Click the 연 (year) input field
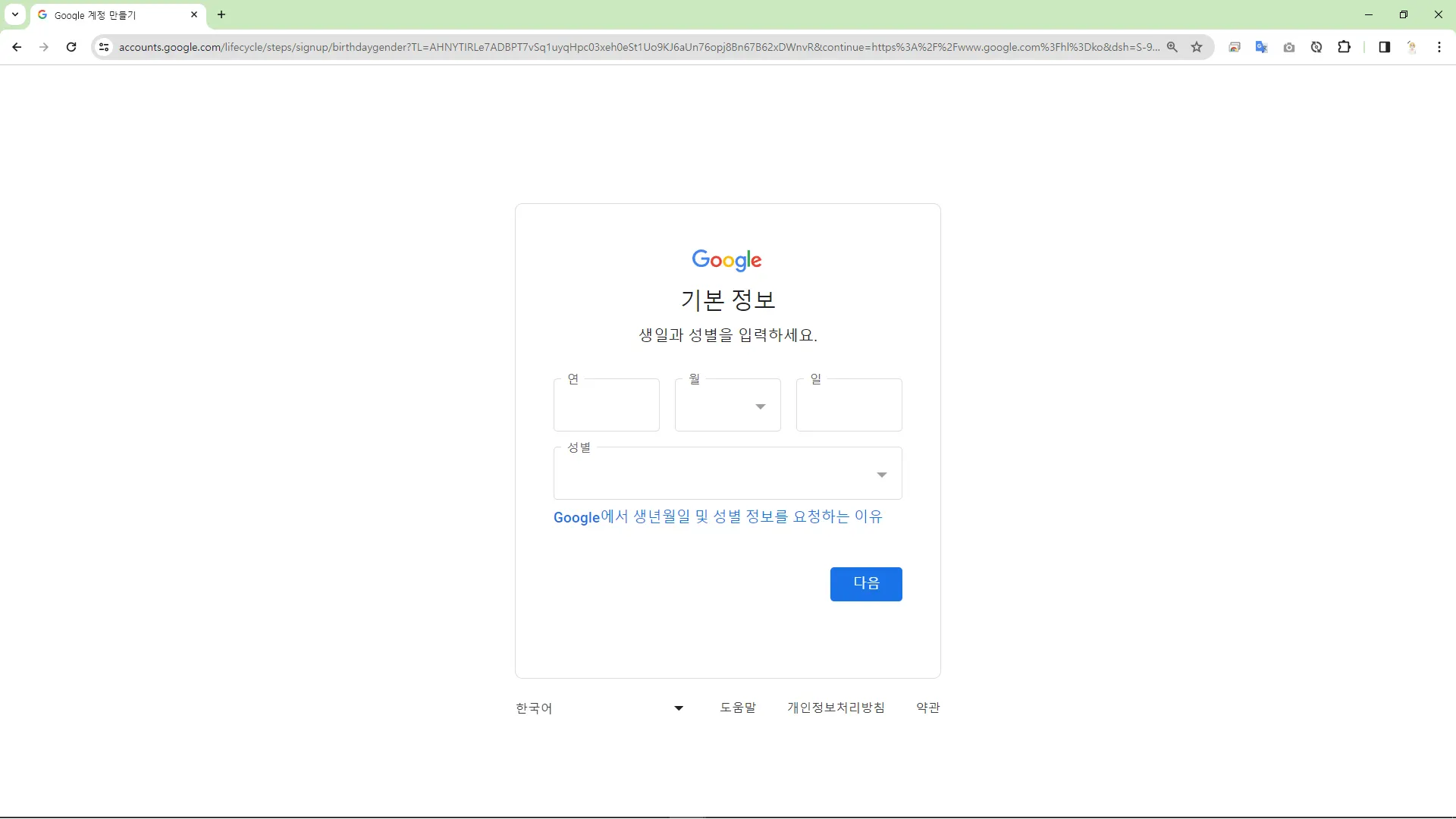 click(606, 406)
